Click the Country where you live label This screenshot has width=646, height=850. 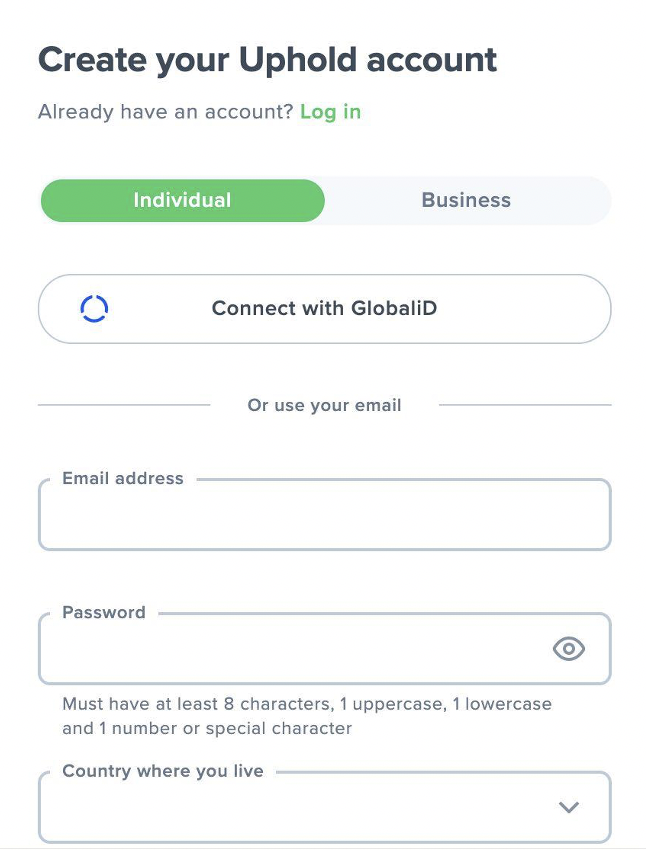click(x=163, y=771)
